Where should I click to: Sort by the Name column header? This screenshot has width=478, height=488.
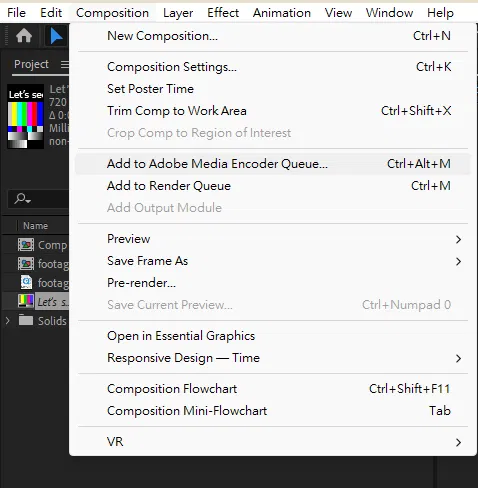(x=35, y=226)
